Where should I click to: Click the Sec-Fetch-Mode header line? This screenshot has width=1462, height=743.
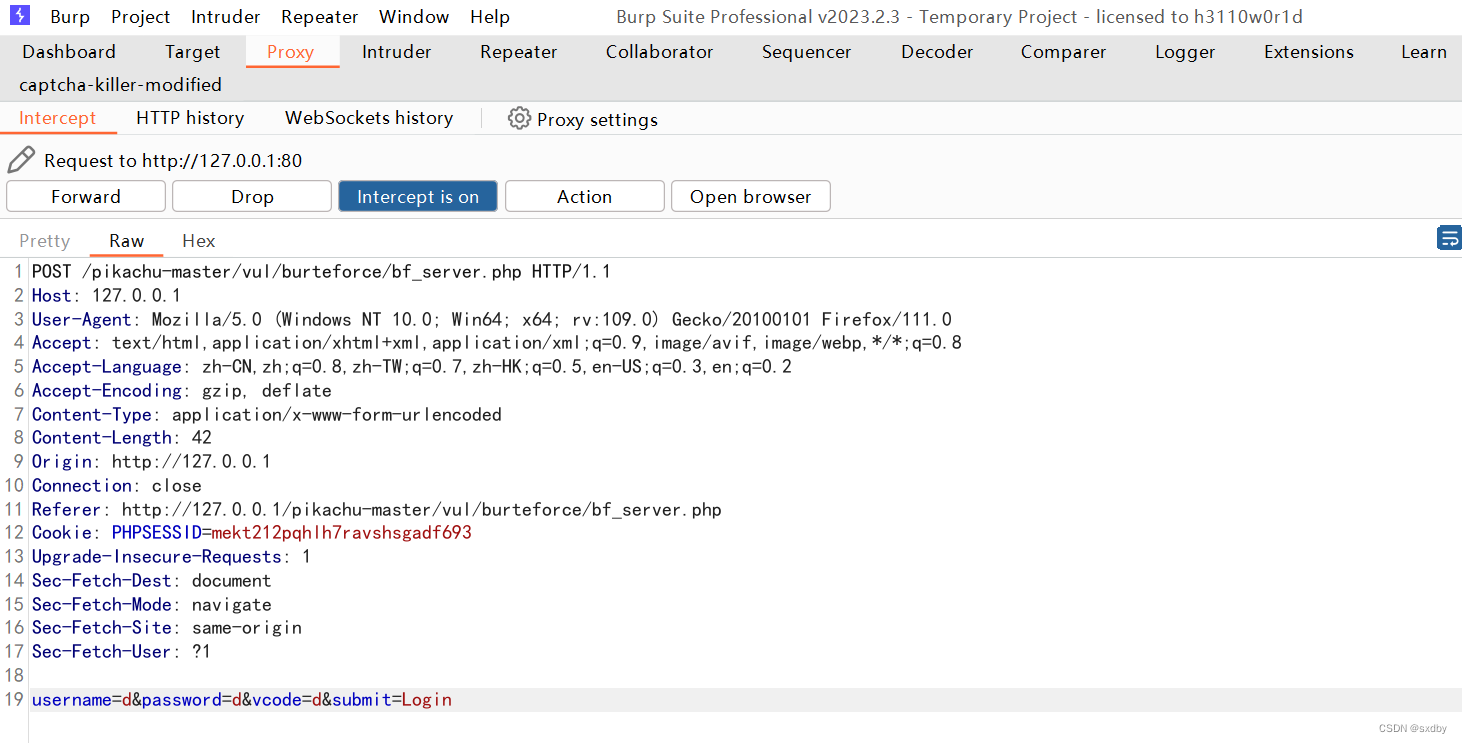coord(151,605)
